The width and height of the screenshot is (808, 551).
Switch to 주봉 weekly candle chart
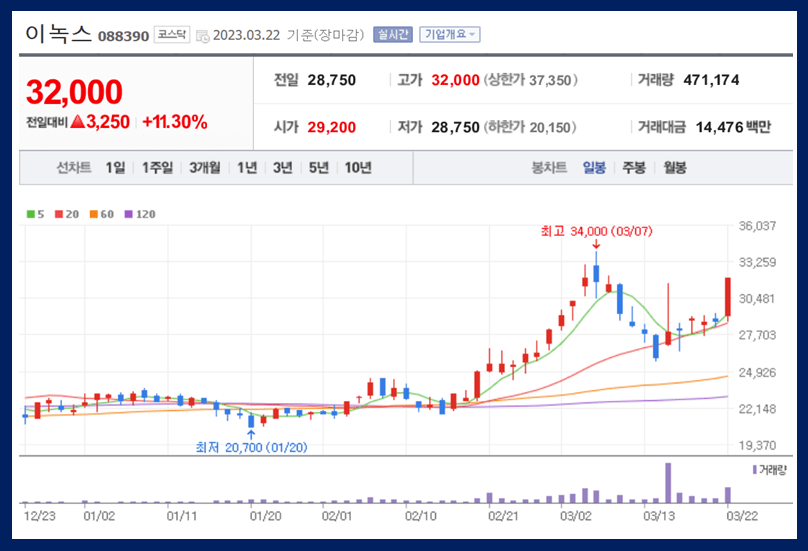634,168
